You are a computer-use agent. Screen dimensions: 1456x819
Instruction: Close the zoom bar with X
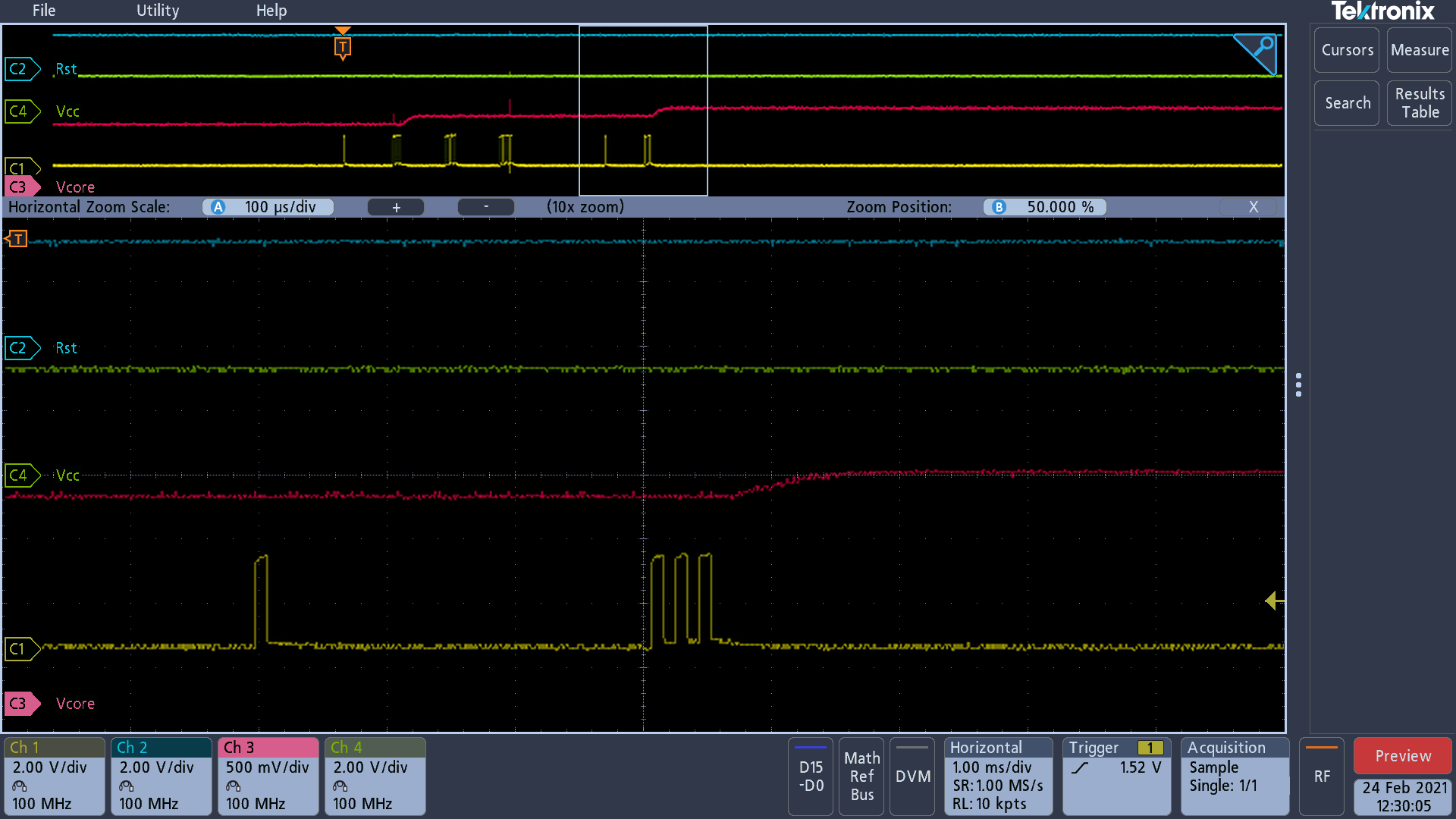1253,207
